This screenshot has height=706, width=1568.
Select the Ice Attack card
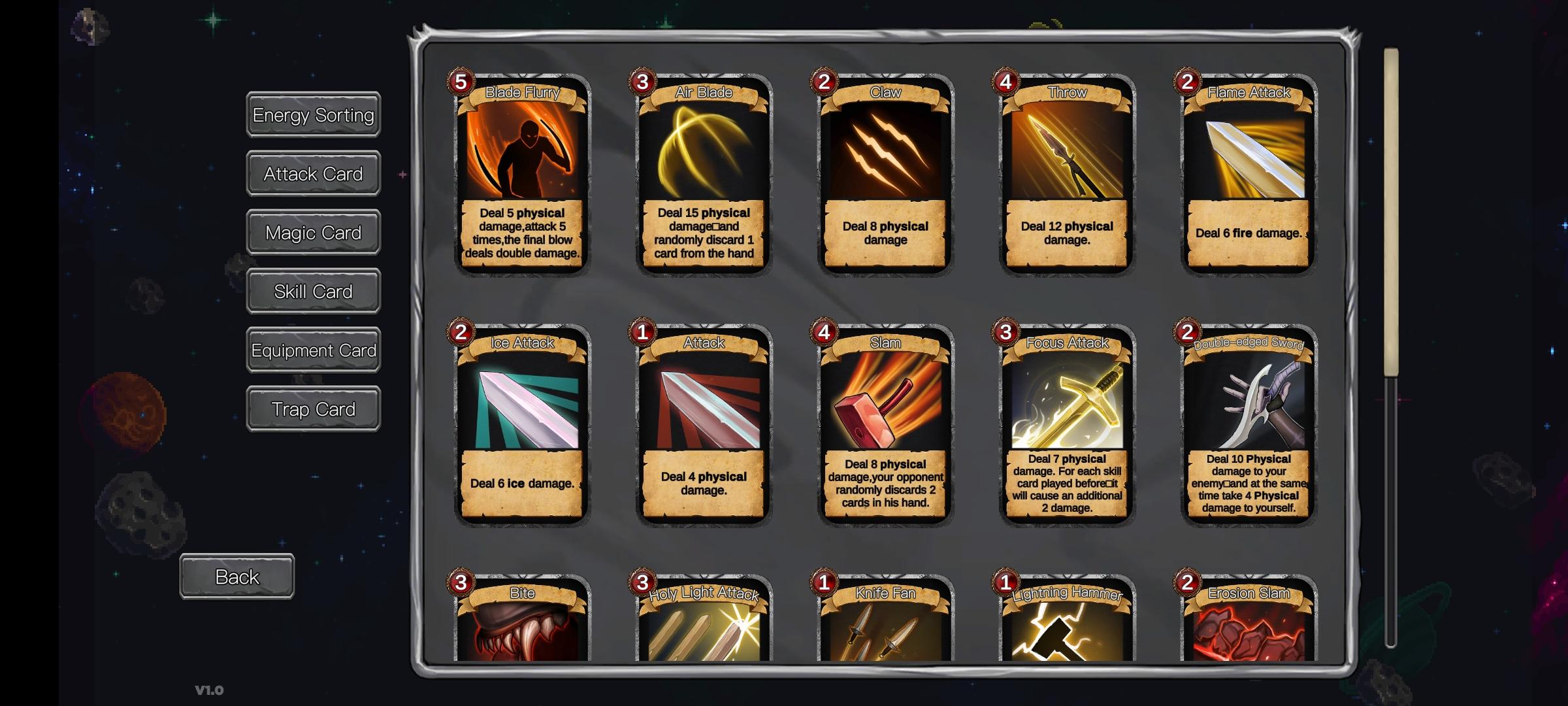(x=521, y=424)
